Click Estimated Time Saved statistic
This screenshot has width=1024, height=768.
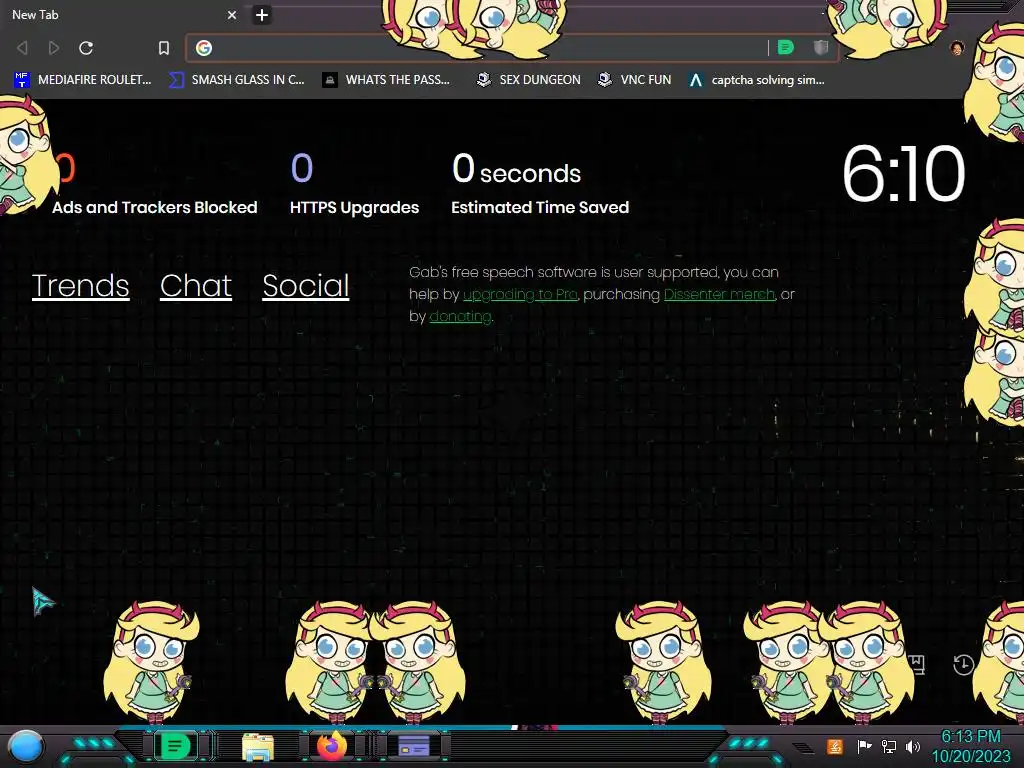[x=539, y=184]
